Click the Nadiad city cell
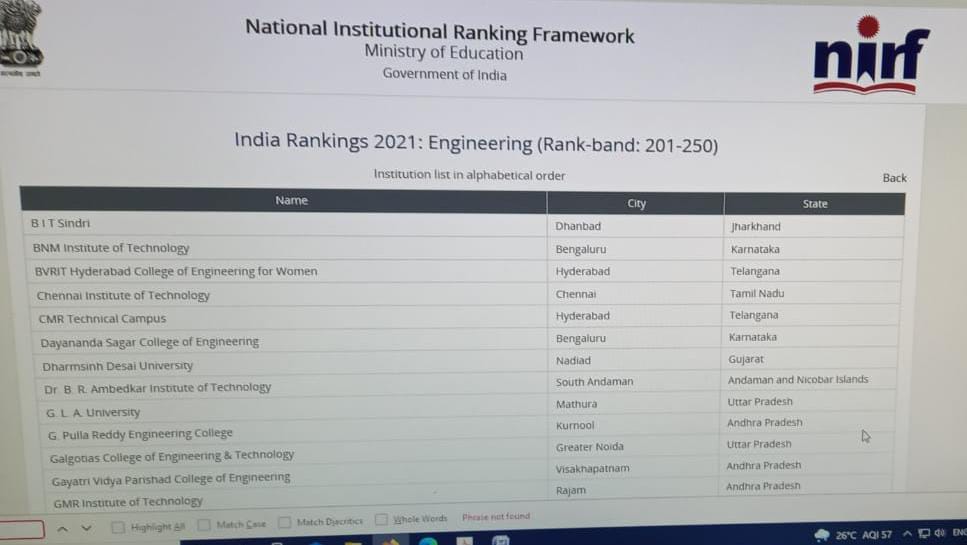The image size is (967, 545). coord(573,360)
